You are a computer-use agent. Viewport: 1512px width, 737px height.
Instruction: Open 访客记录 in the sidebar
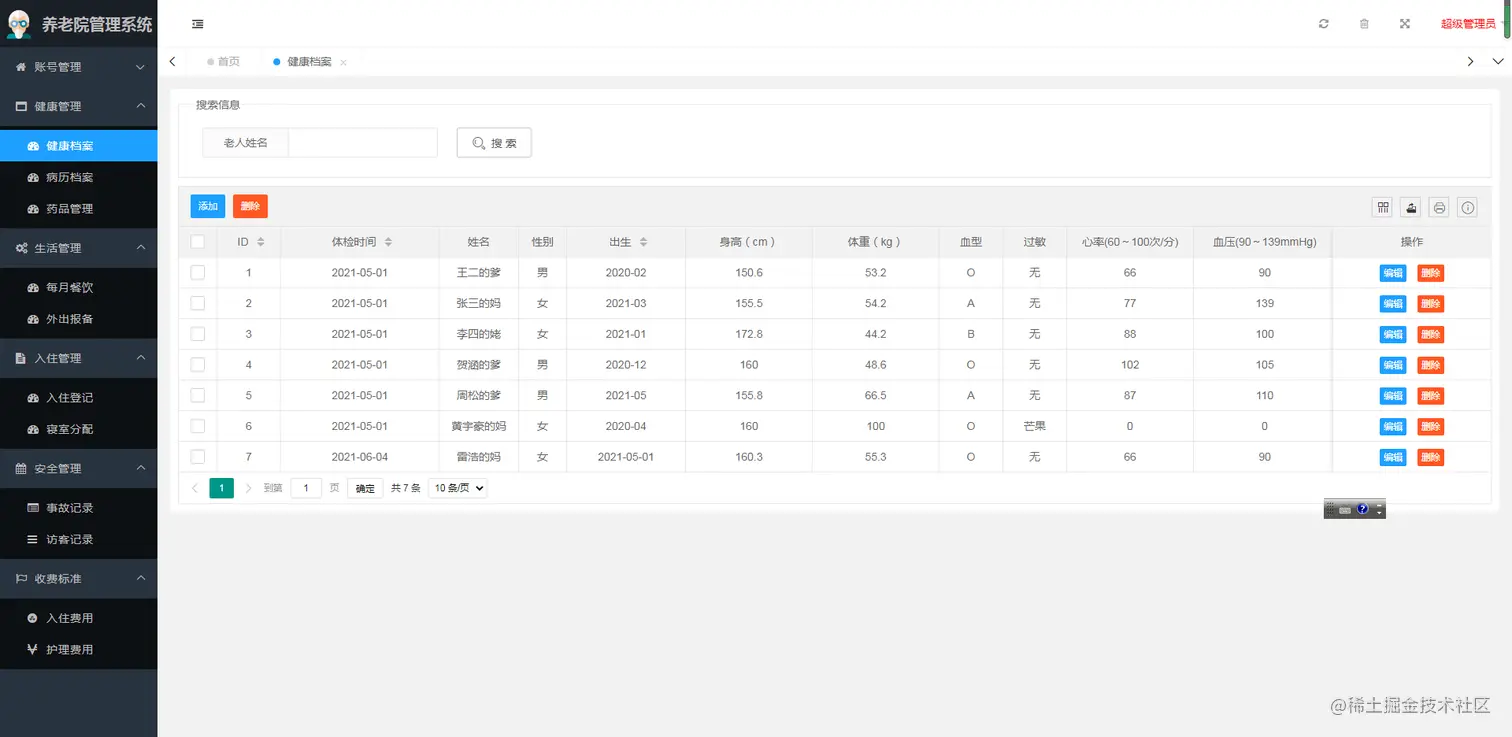[79, 539]
